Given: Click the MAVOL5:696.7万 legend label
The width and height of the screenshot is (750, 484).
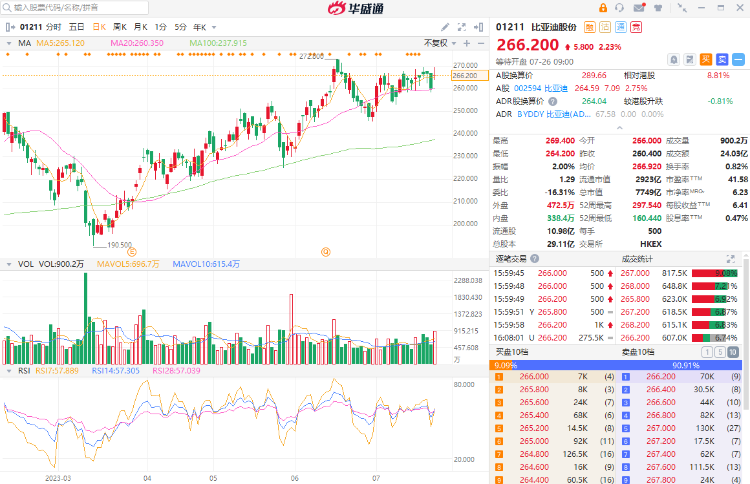Looking at the screenshot, I should [128, 264].
